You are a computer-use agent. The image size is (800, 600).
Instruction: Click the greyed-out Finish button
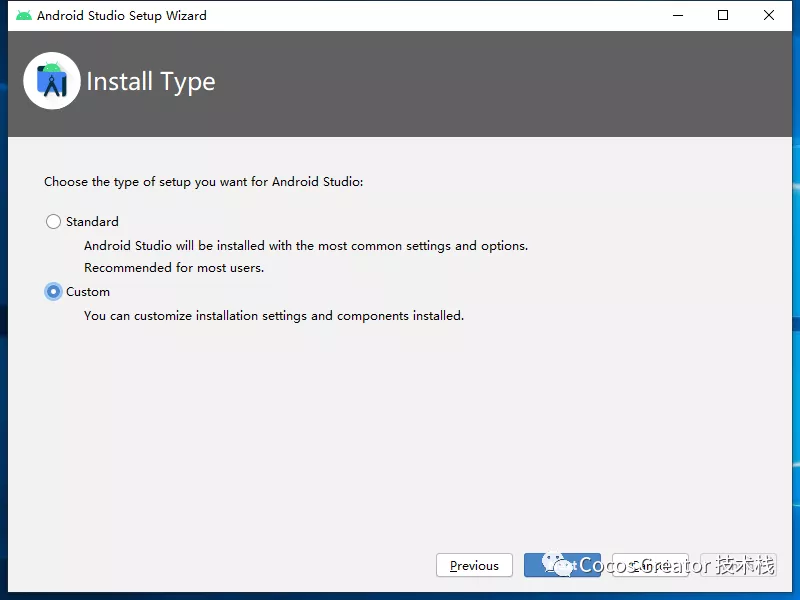[x=738, y=566]
